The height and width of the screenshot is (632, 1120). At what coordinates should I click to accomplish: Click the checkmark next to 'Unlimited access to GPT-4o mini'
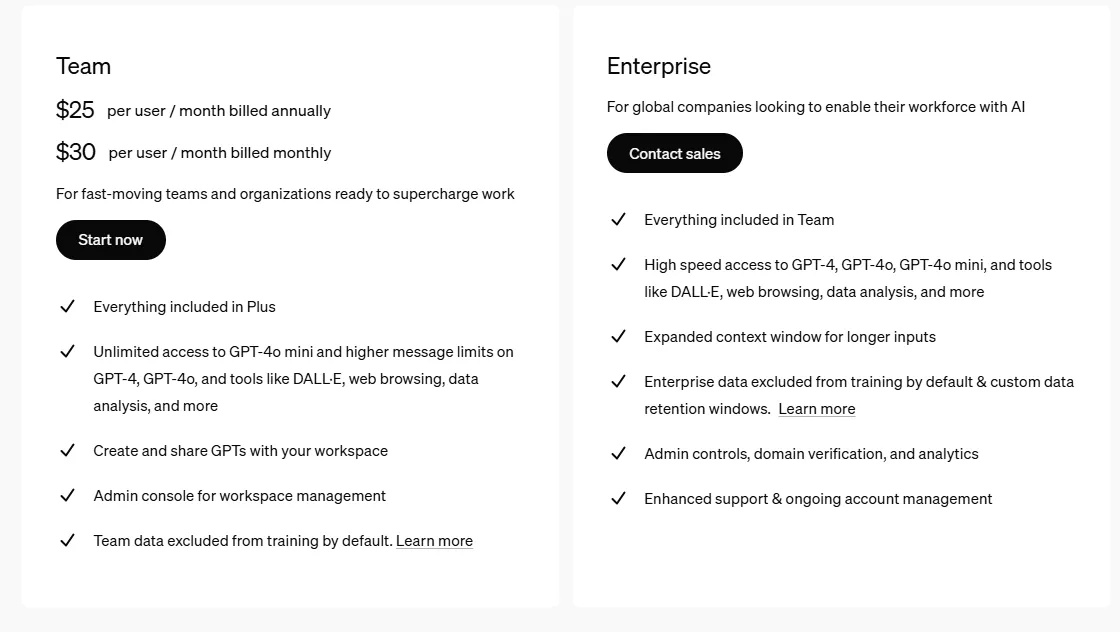click(x=68, y=351)
